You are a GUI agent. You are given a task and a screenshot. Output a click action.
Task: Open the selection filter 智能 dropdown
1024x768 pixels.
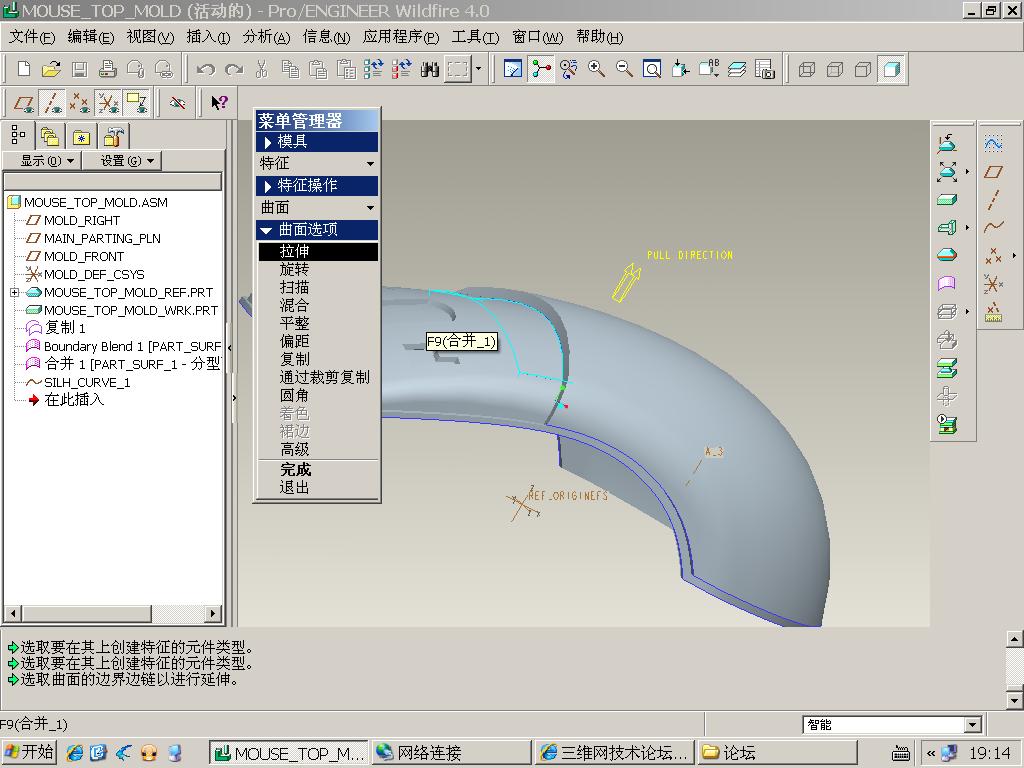pos(972,724)
